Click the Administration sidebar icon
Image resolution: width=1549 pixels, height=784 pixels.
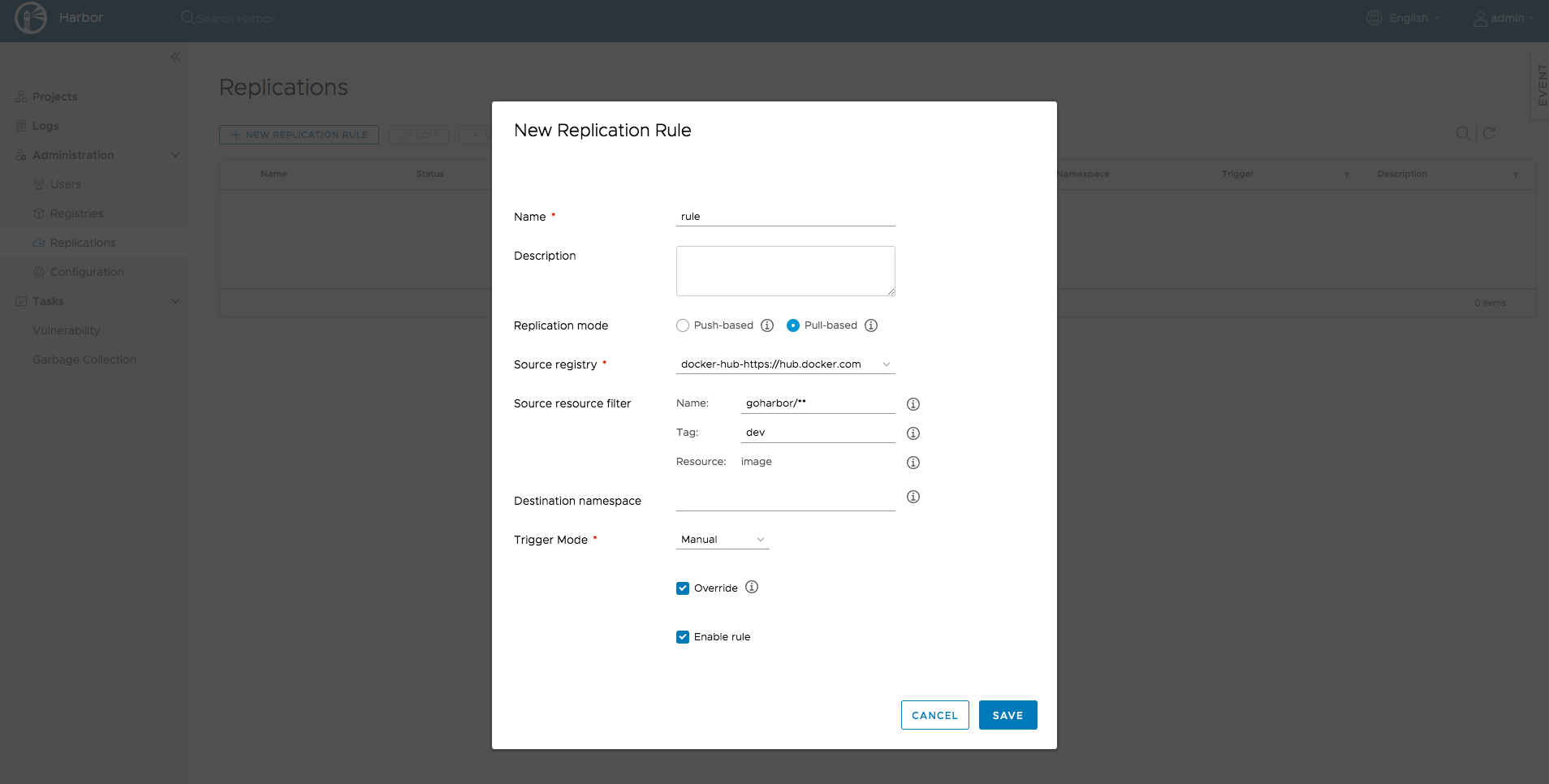click(x=21, y=155)
